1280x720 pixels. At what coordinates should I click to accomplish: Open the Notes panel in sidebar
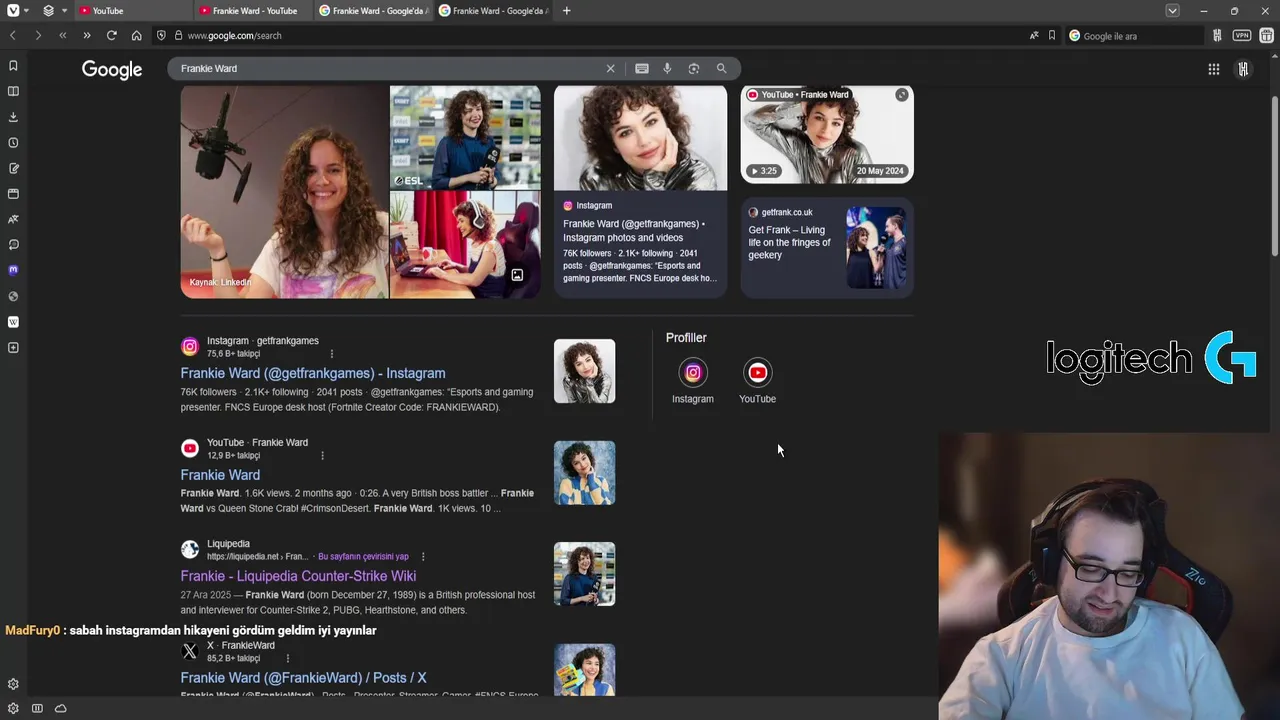click(13, 168)
